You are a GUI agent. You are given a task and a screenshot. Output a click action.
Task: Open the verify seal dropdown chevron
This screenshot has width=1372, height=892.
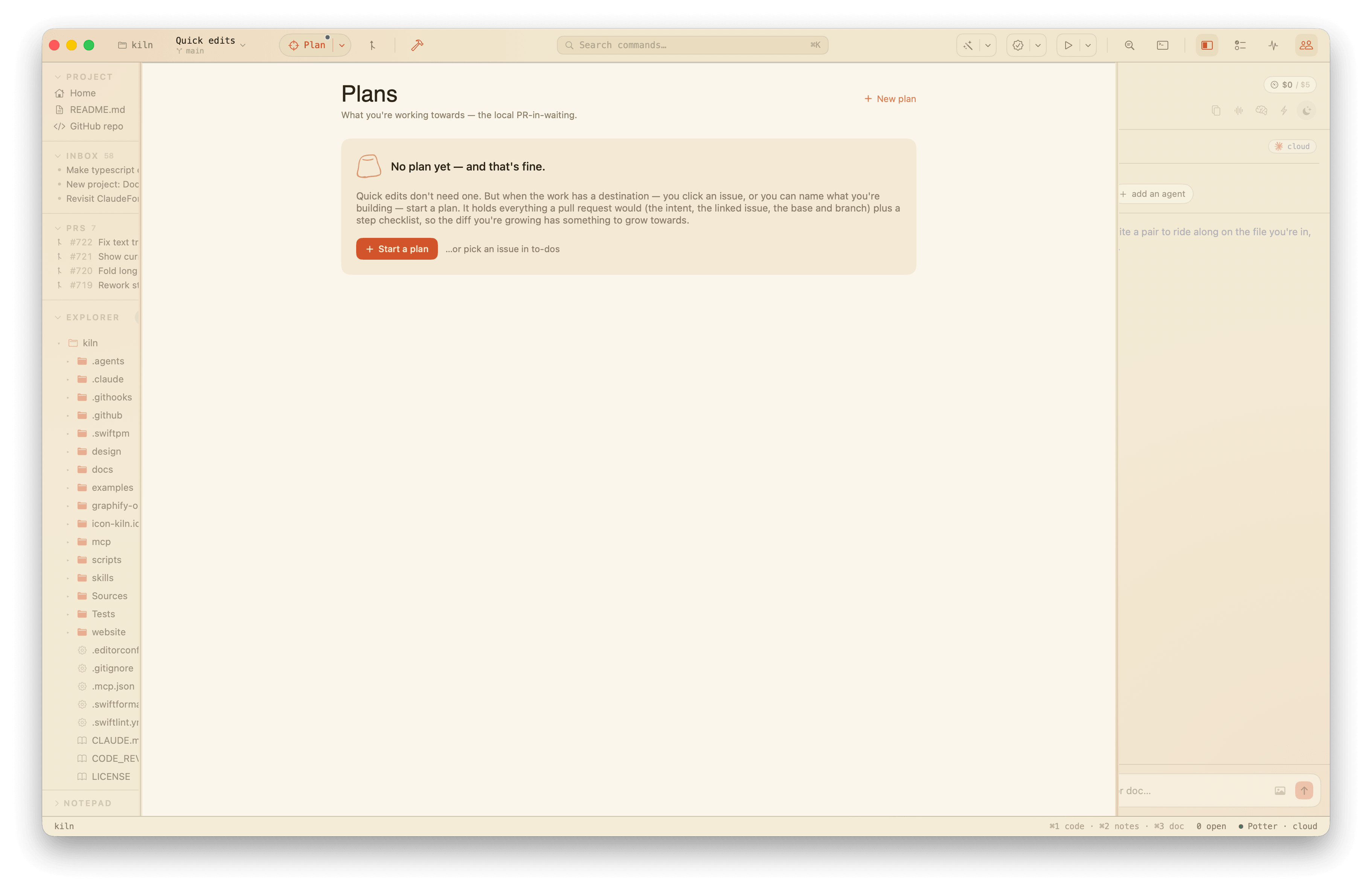coord(1038,45)
